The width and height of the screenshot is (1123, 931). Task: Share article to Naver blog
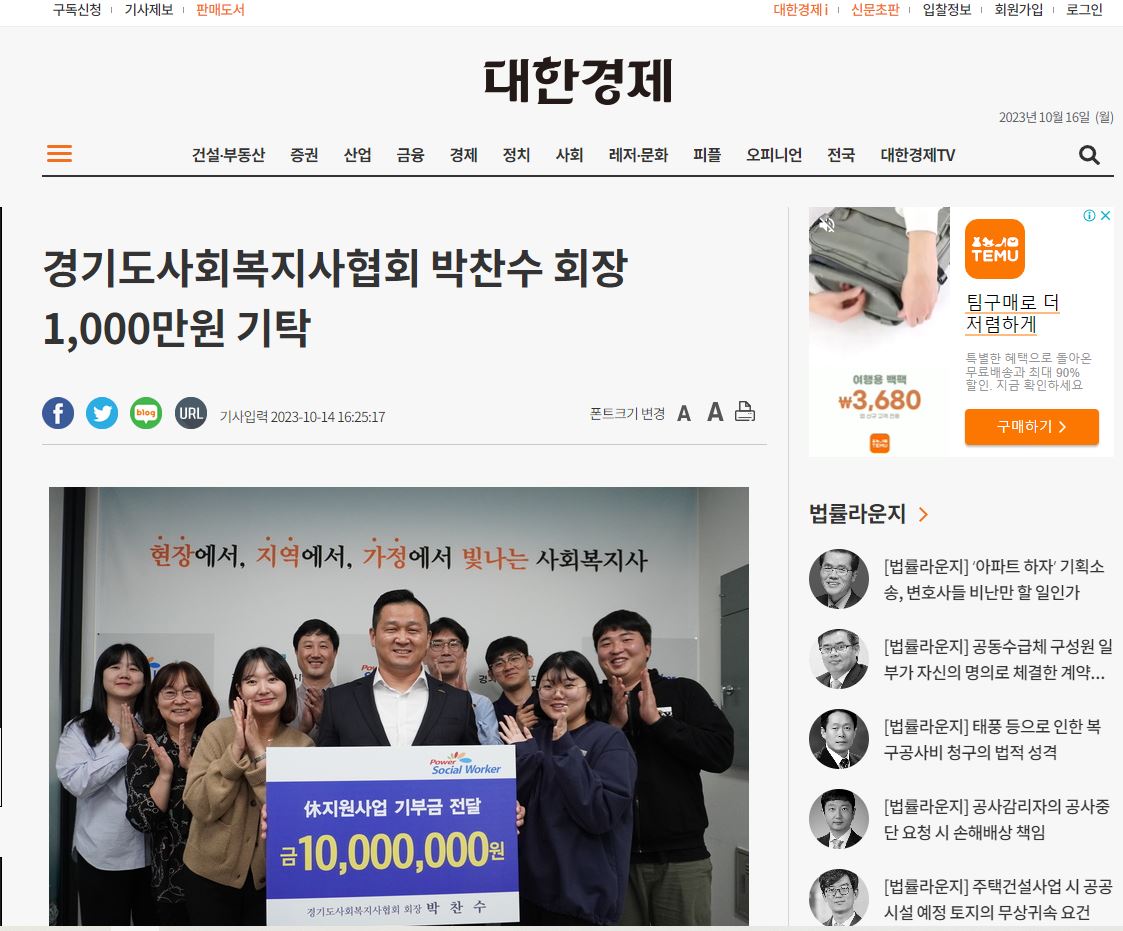(146, 413)
